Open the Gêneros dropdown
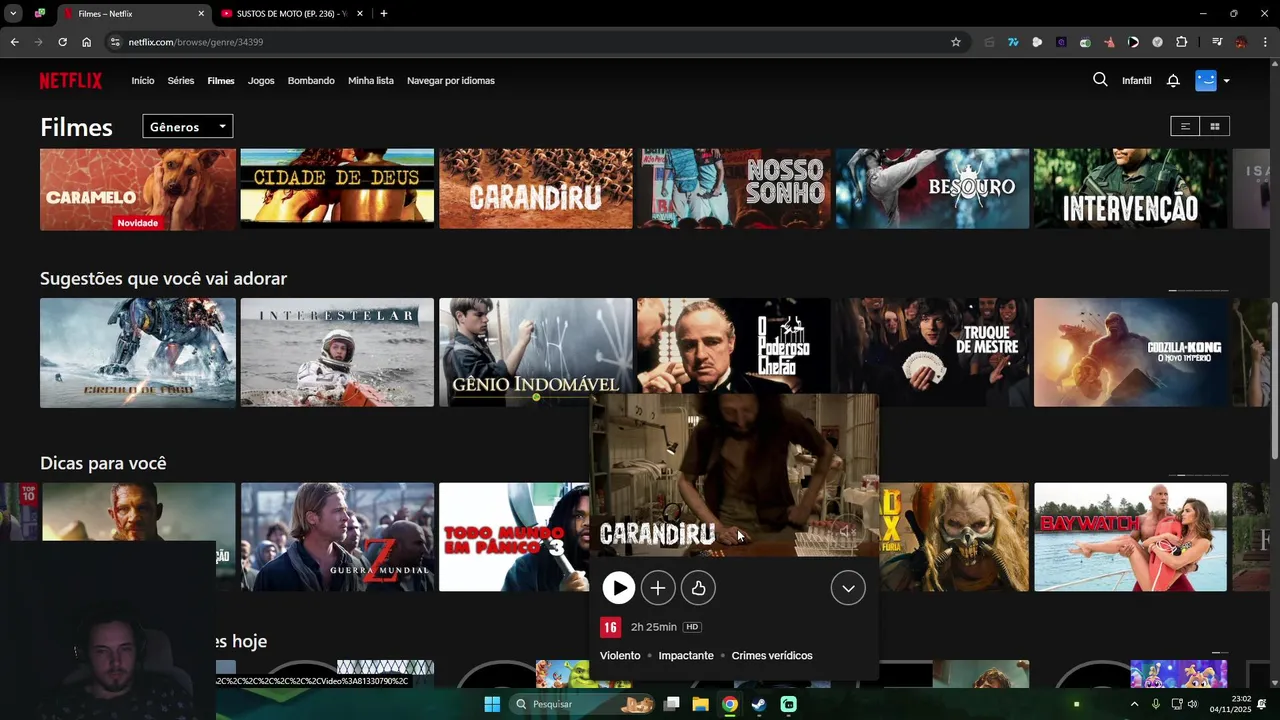Viewport: 1280px width, 720px height. click(x=188, y=127)
